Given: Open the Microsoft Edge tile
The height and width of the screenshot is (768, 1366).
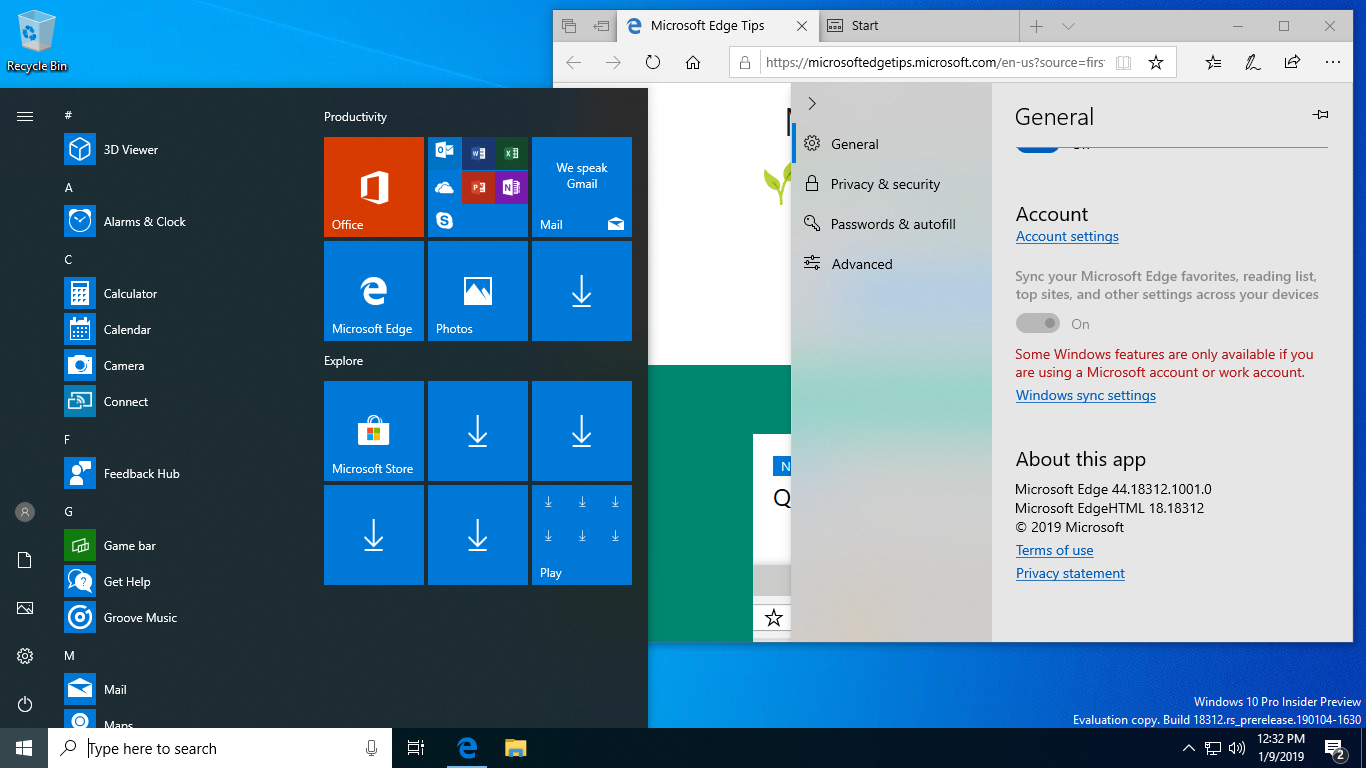Looking at the screenshot, I should pos(374,291).
